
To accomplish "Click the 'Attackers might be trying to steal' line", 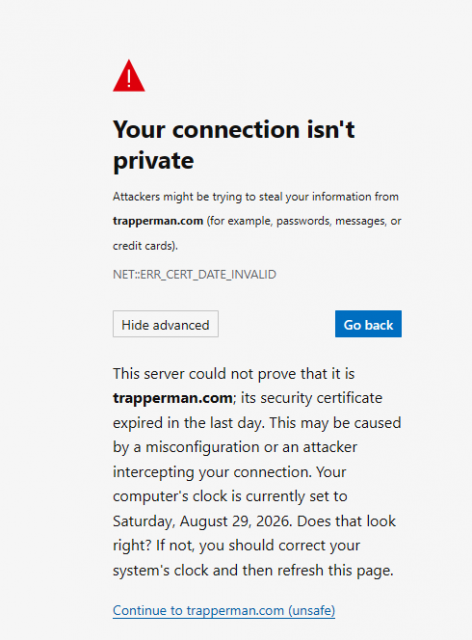I will point(256,197).
